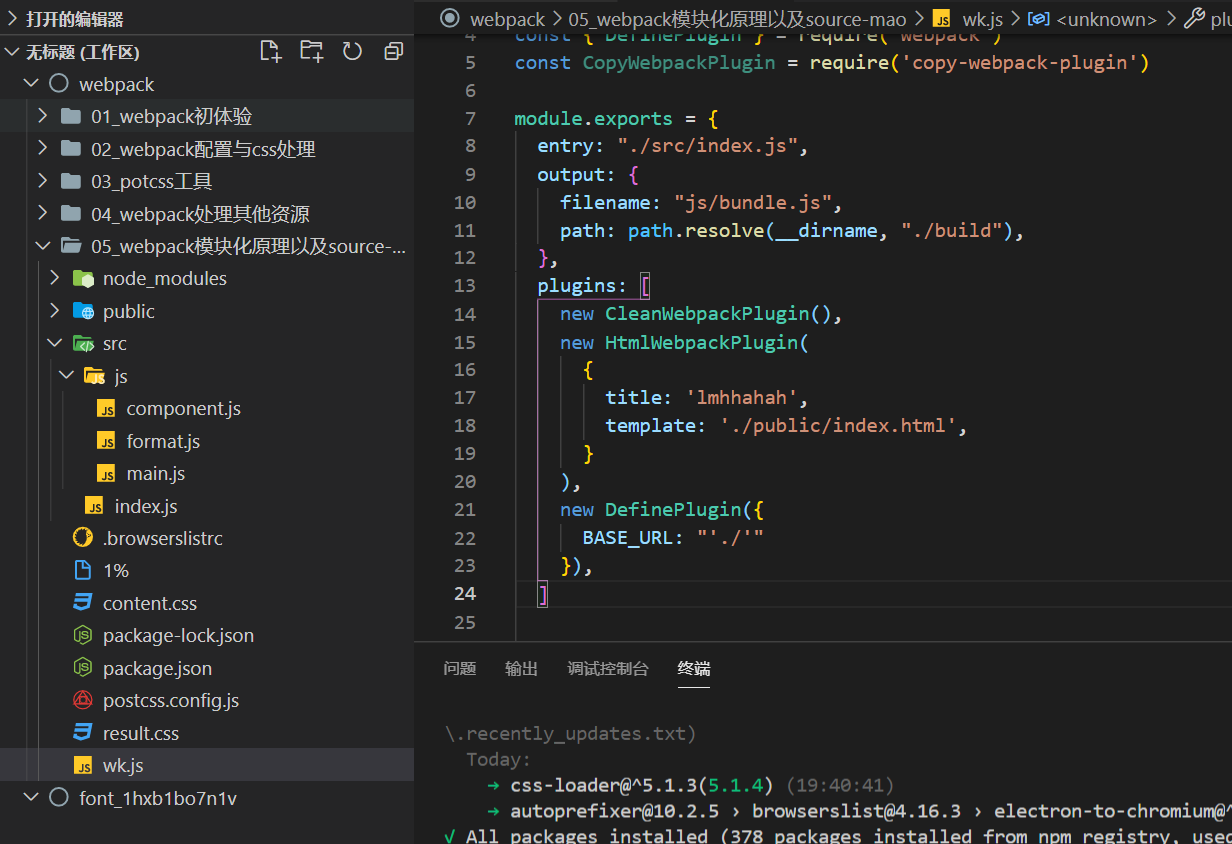Expand the 03_potcss工具 folder chevron
The width and height of the screenshot is (1232, 844).
coord(42,181)
